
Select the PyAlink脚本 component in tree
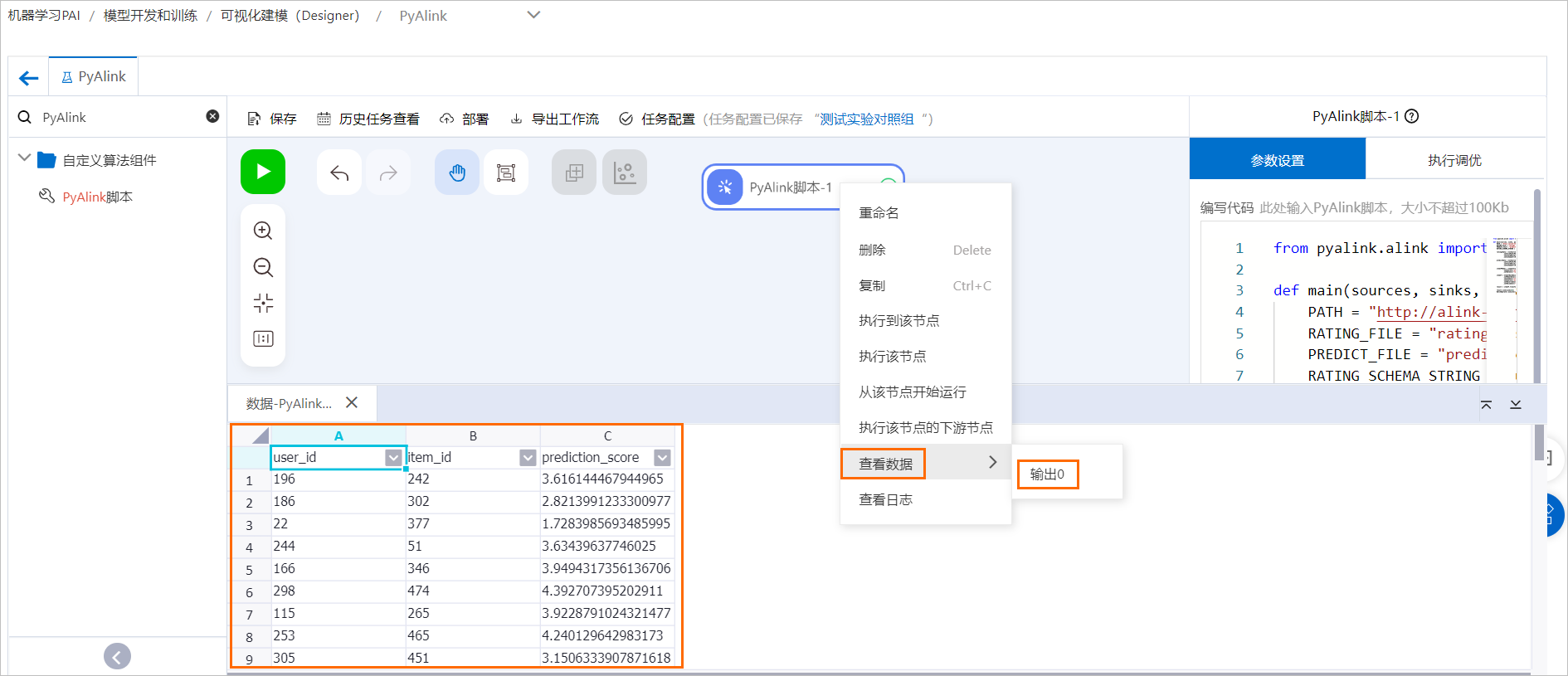click(x=97, y=197)
